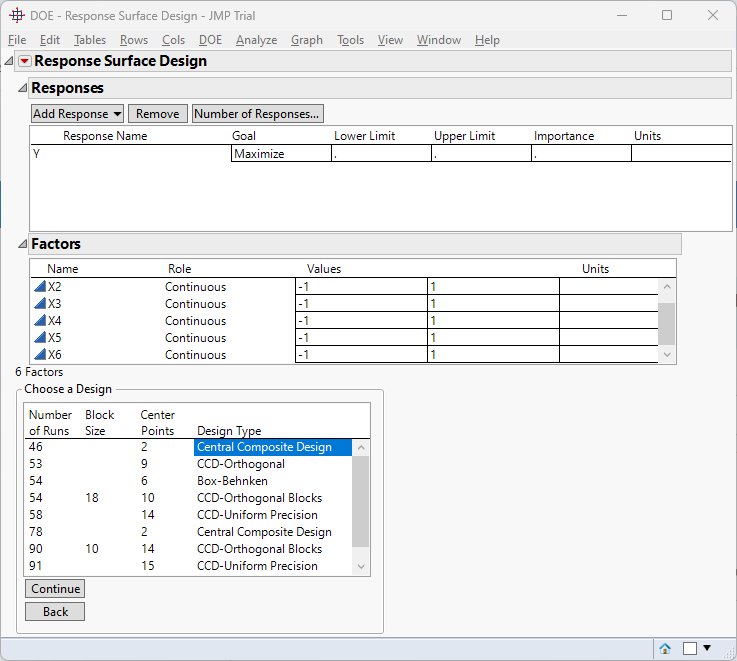Open the Analyze menu
The width and height of the screenshot is (737, 661).
point(256,40)
